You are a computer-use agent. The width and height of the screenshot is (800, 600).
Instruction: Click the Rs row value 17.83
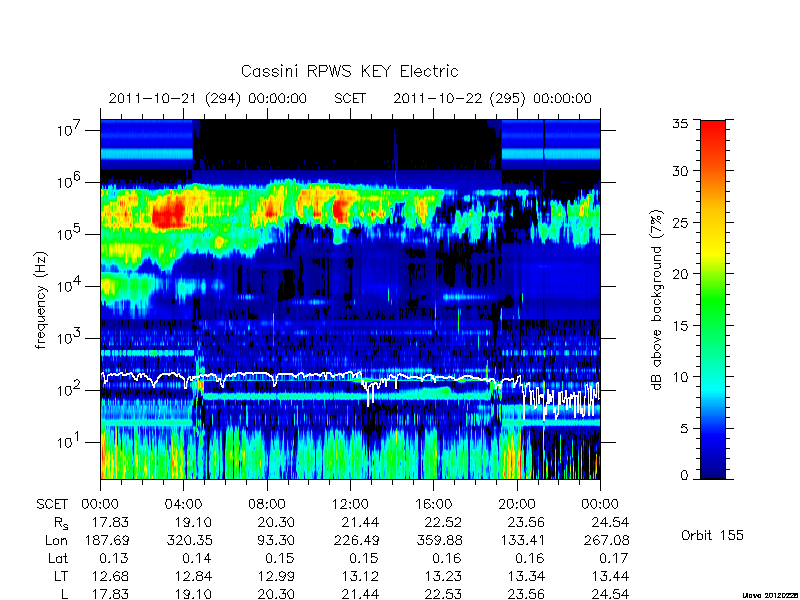pyautogui.click(x=110, y=522)
